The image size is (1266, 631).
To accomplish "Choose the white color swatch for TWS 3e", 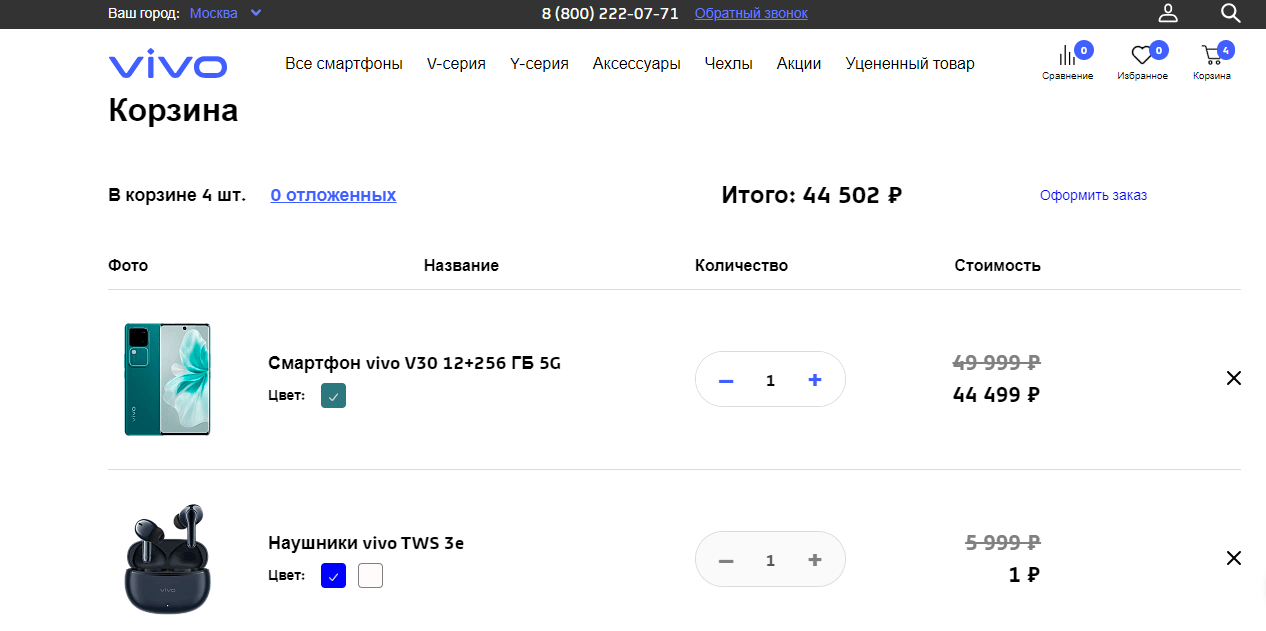I will pos(370,576).
